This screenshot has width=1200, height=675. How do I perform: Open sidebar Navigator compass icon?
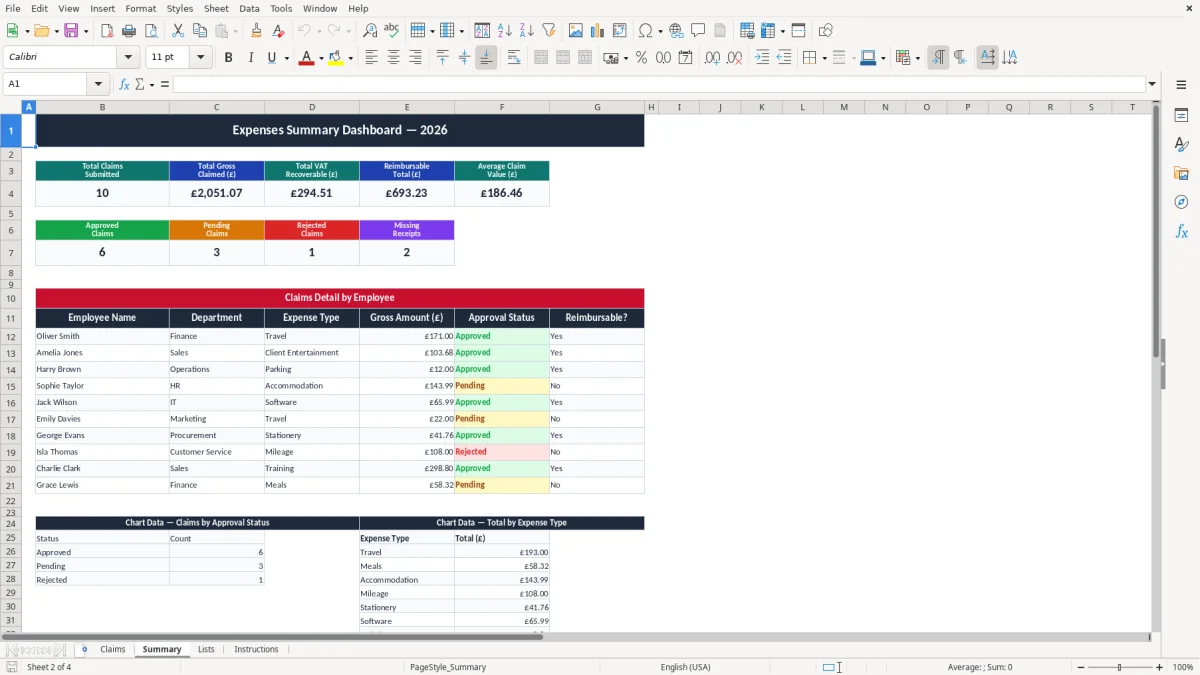[x=1181, y=202]
